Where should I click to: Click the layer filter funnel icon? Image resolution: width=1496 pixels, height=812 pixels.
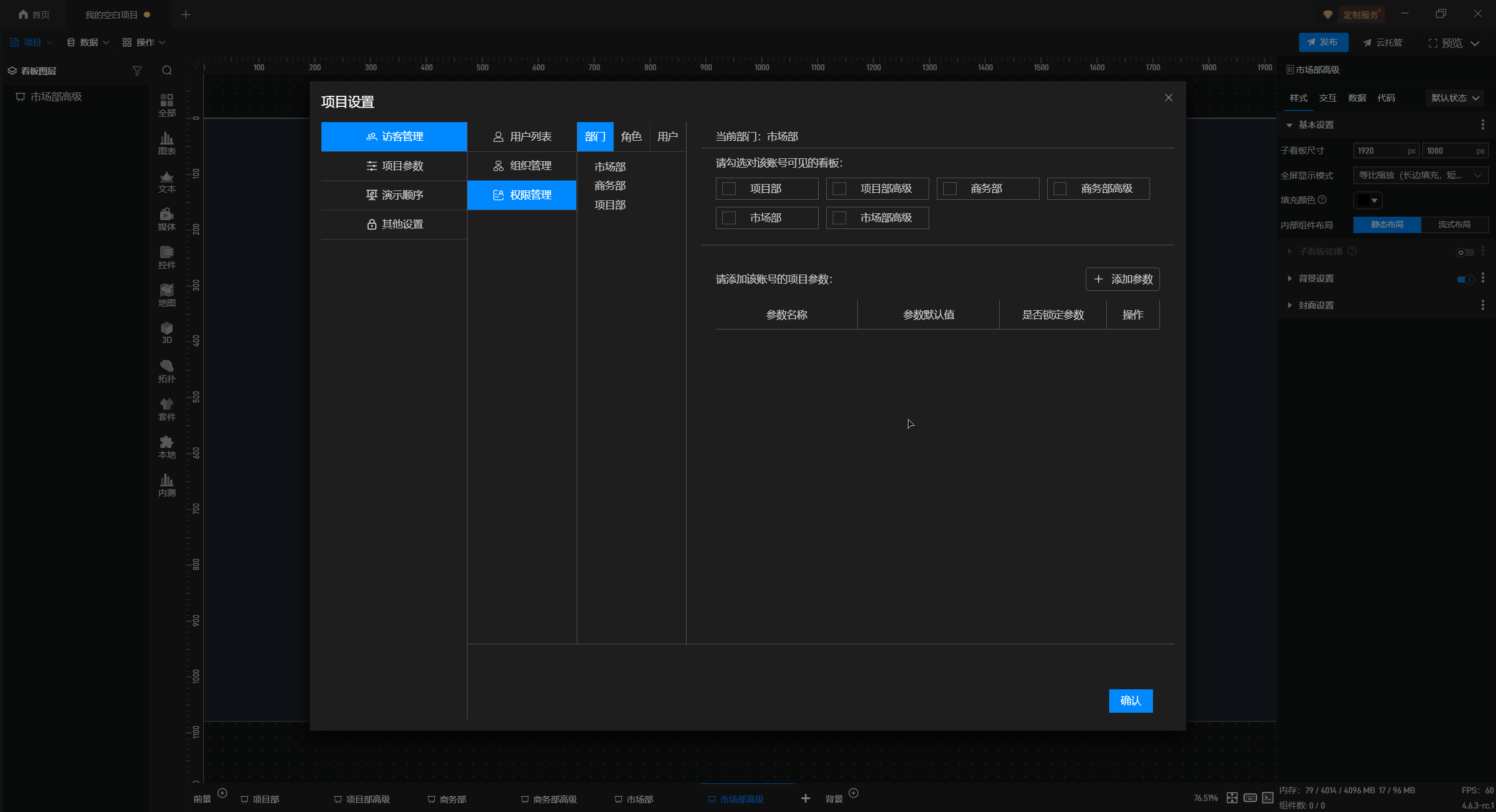tap(137, 71)
